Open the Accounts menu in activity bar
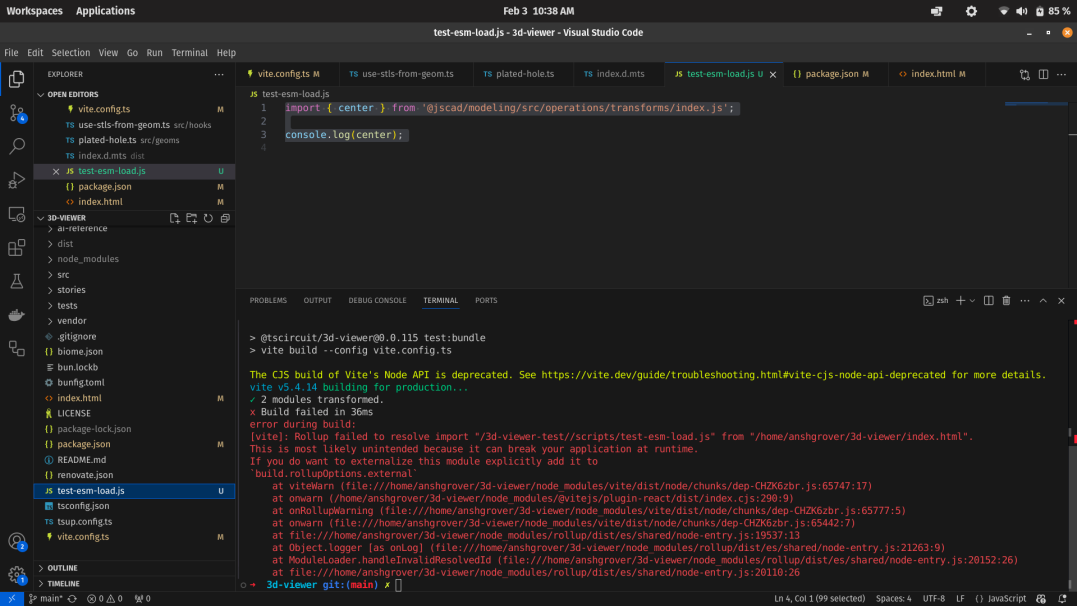The image size is (1077, 606). [x=16, y=541]
